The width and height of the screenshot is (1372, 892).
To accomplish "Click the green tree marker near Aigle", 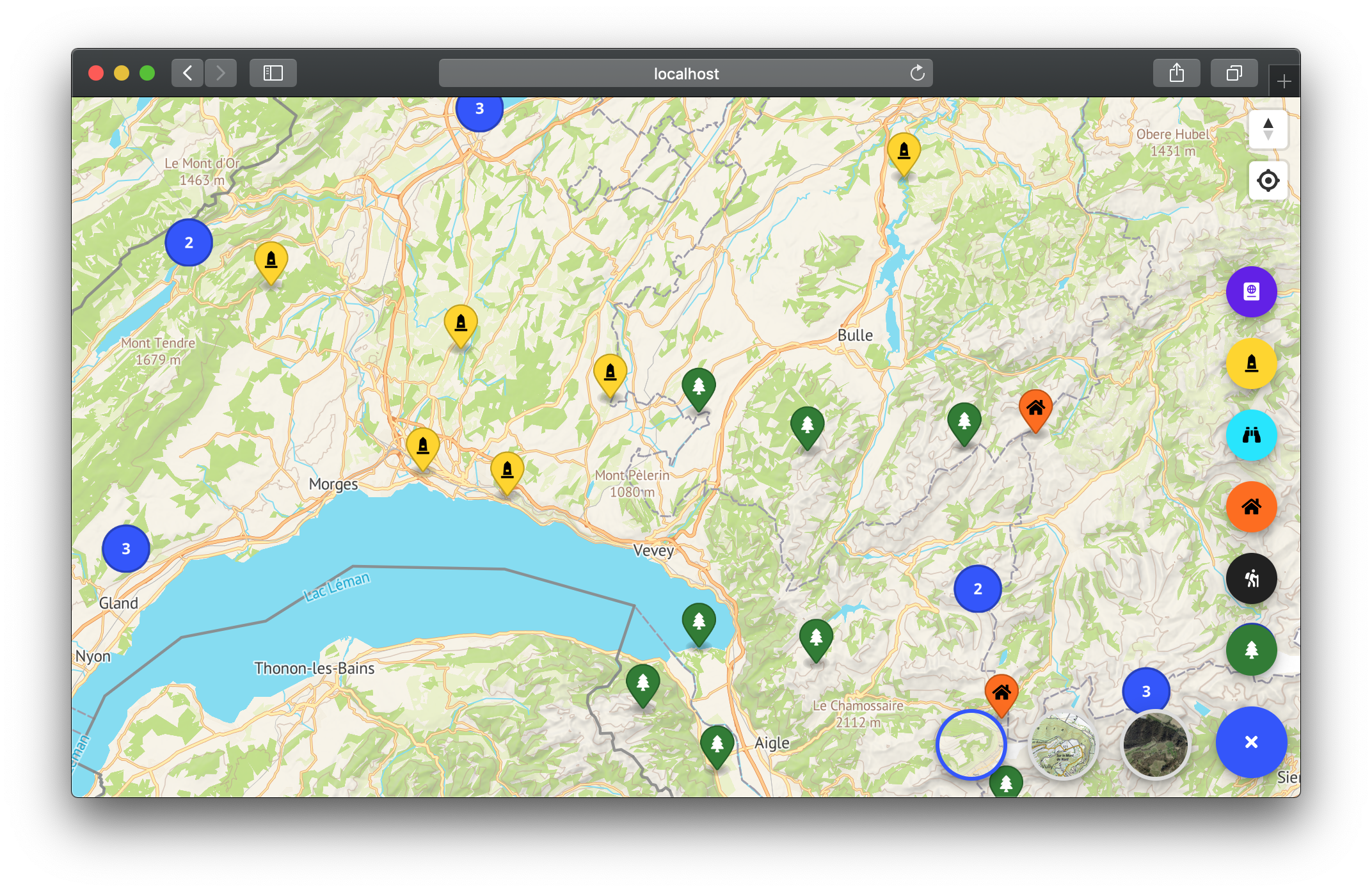I will 717,745.
